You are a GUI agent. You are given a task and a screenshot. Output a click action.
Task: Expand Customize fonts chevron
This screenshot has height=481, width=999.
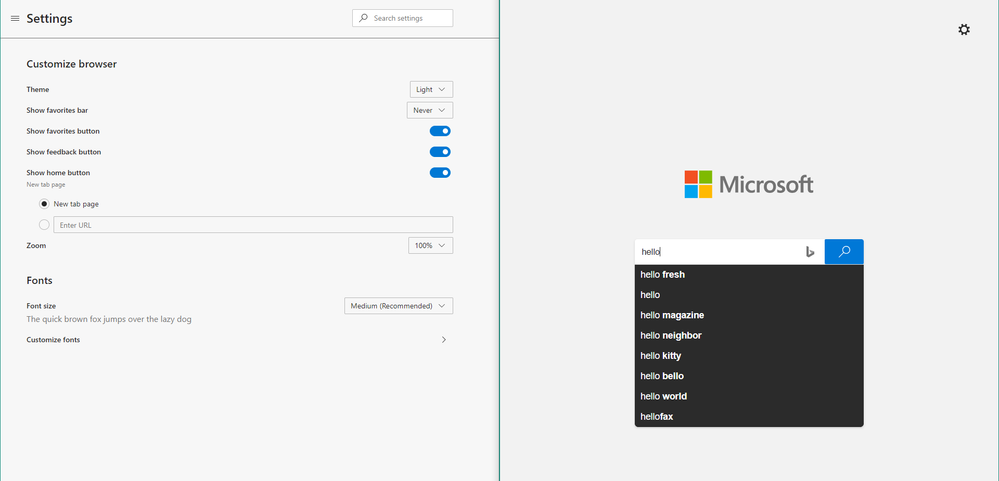[444, 340]
